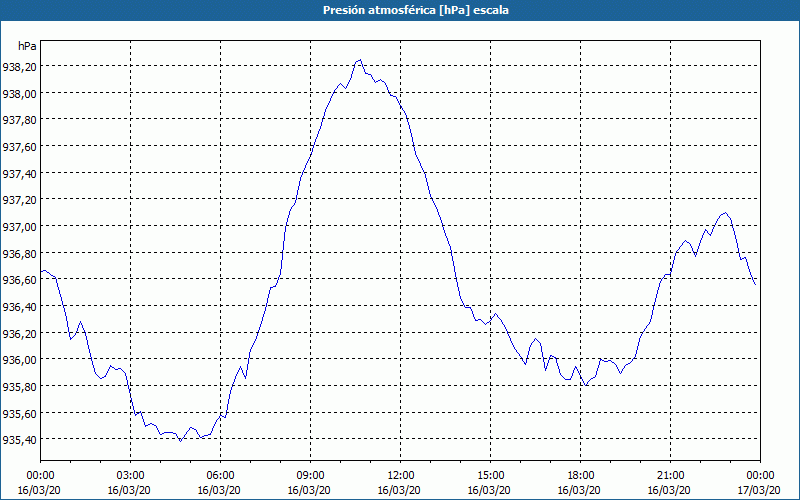
Task: Select the 16/03/20 date under 06:00
Action: [x=220, y=490]
